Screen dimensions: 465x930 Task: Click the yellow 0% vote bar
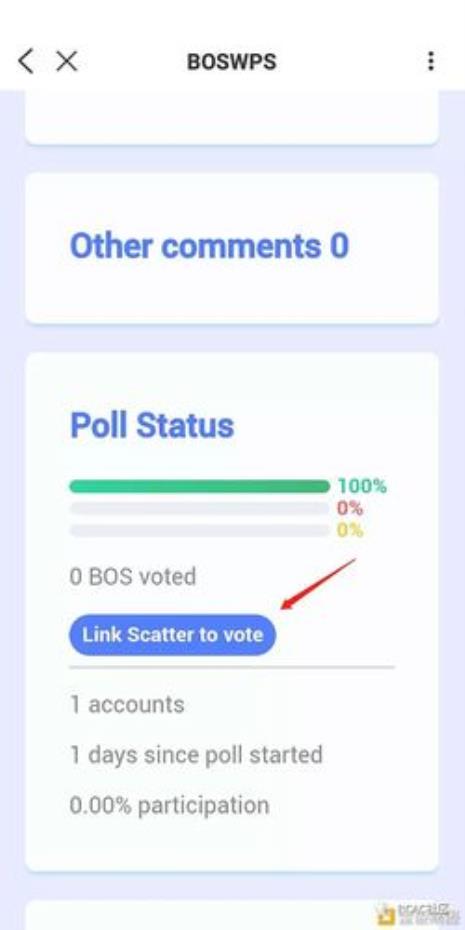[199, 530]
